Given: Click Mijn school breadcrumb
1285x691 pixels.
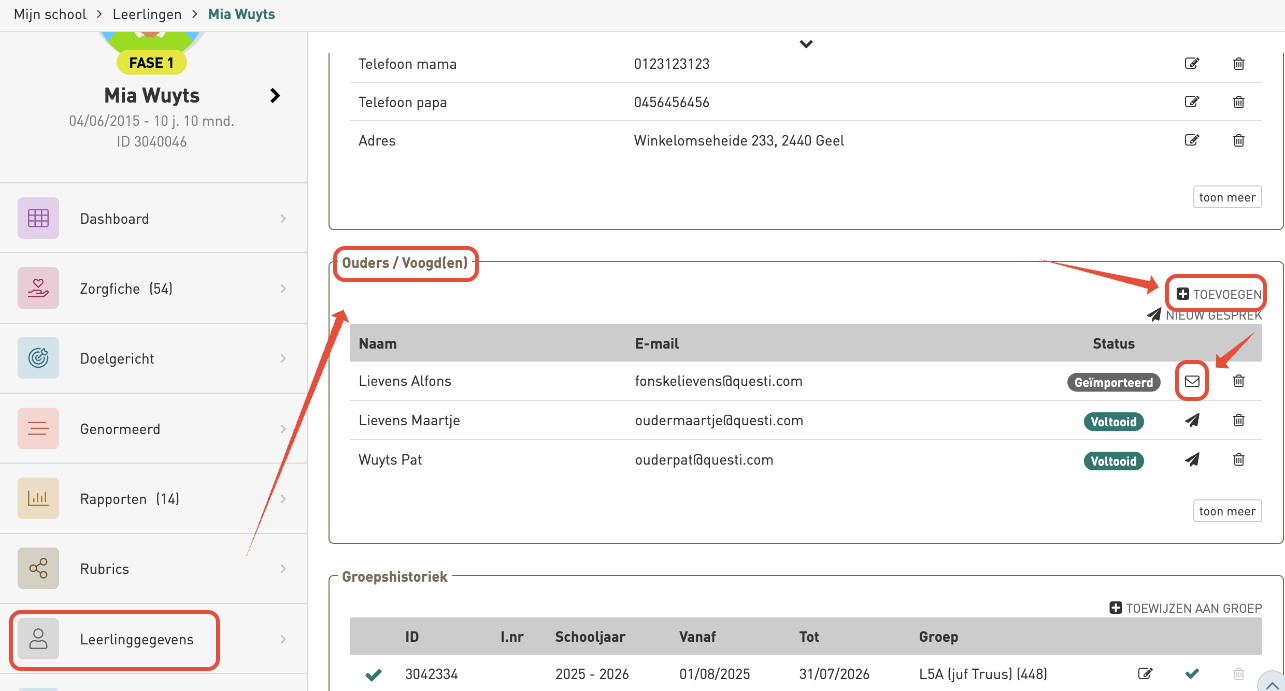Looking at the screenshot, I should click(50, 14).
